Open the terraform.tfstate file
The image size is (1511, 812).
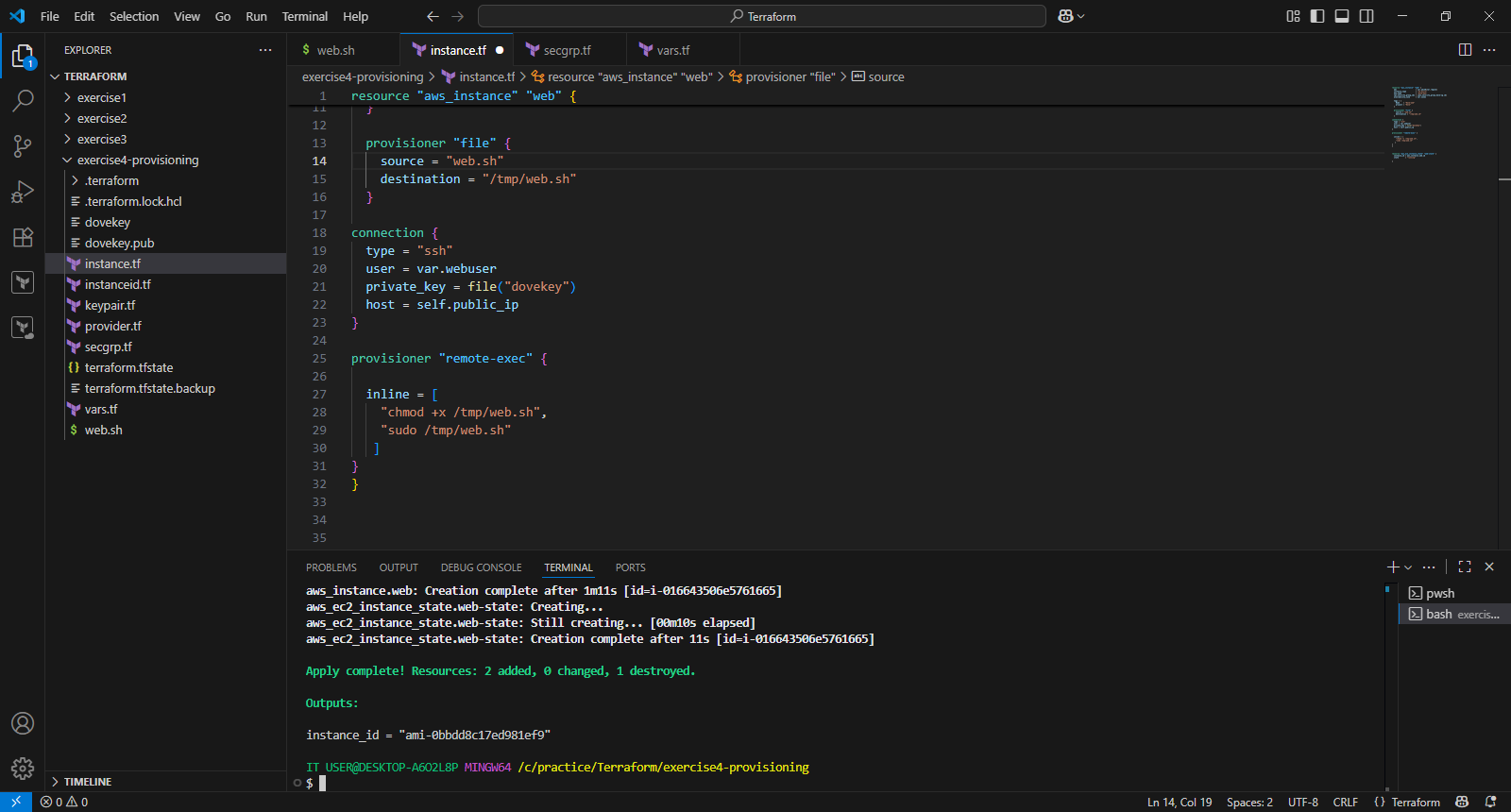click(128, 367)
